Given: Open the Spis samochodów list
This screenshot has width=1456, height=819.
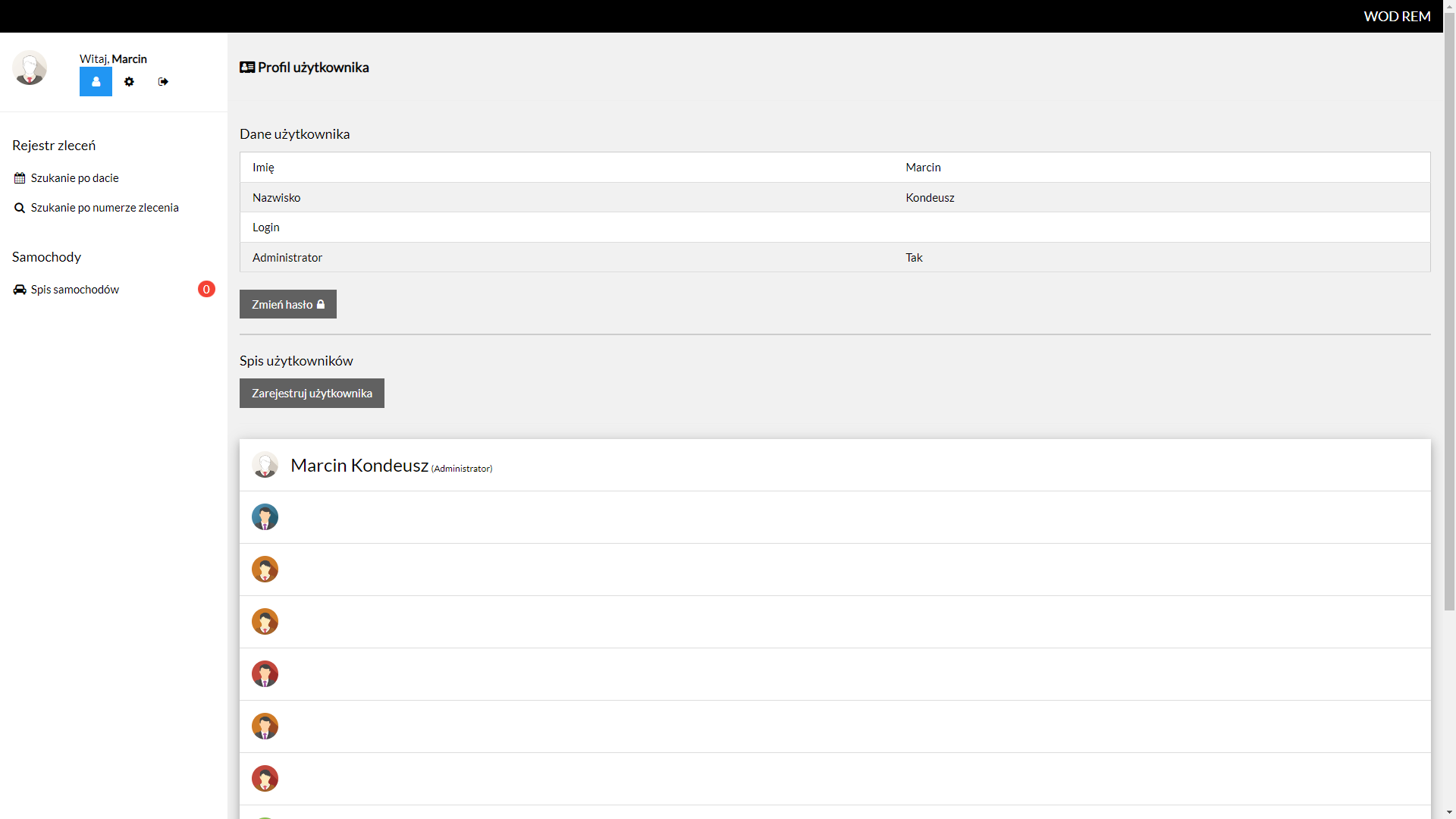Looking at the screenshot, I should (74, 290).
